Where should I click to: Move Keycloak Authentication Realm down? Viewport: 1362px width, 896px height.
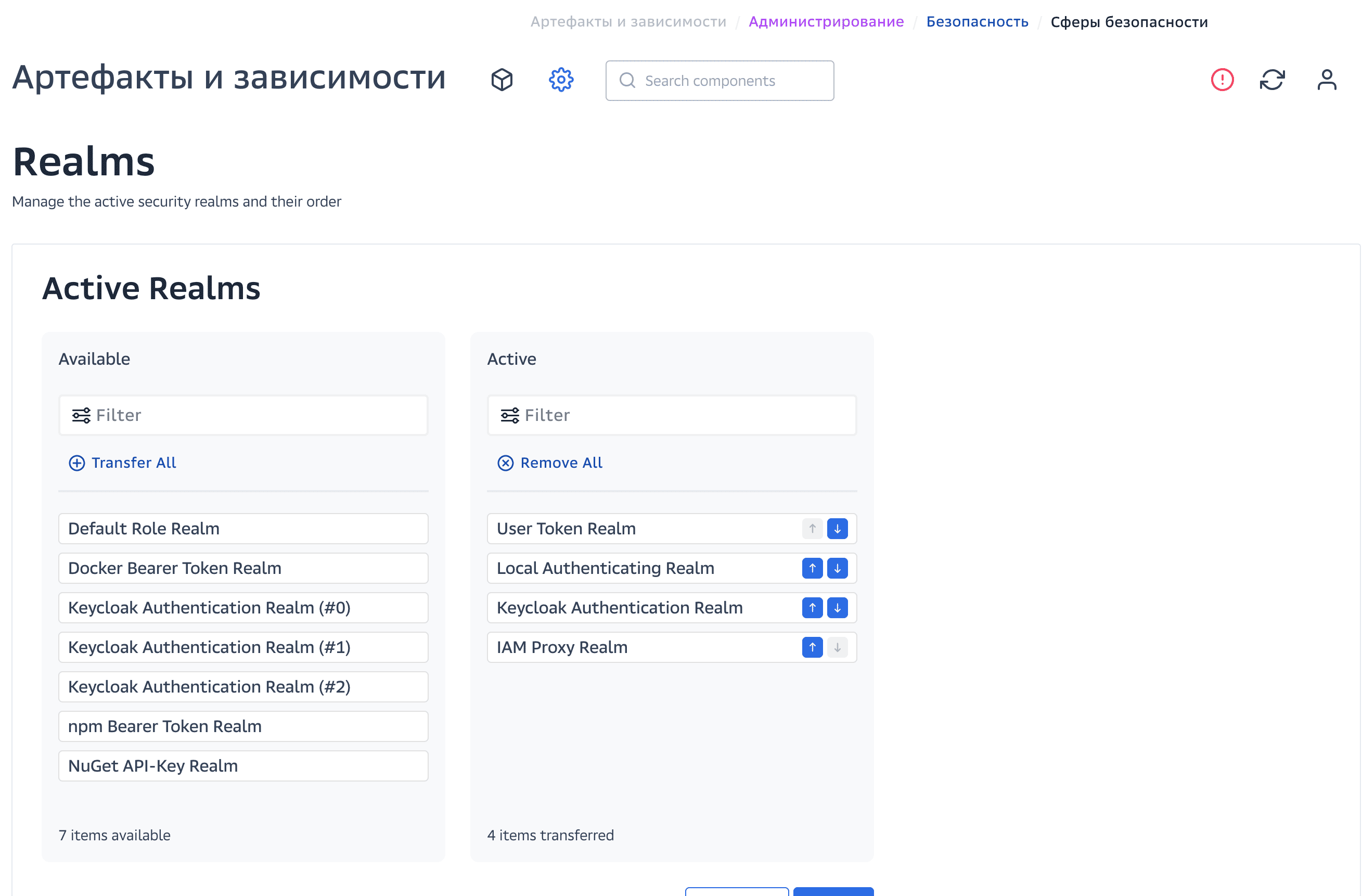[x=837, y=607]
